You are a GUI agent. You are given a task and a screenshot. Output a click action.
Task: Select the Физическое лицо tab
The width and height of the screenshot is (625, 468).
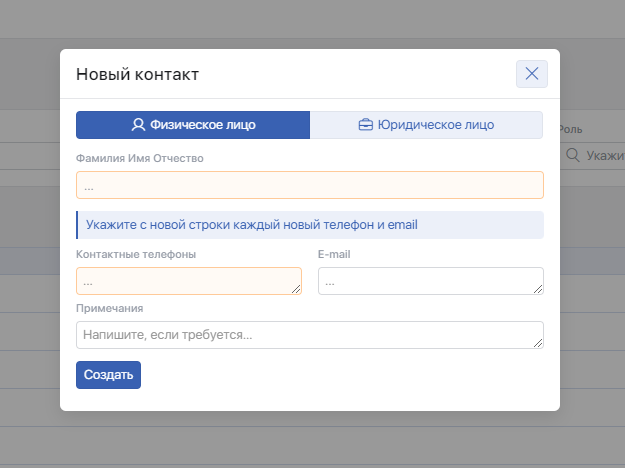(x=193, y=125)
